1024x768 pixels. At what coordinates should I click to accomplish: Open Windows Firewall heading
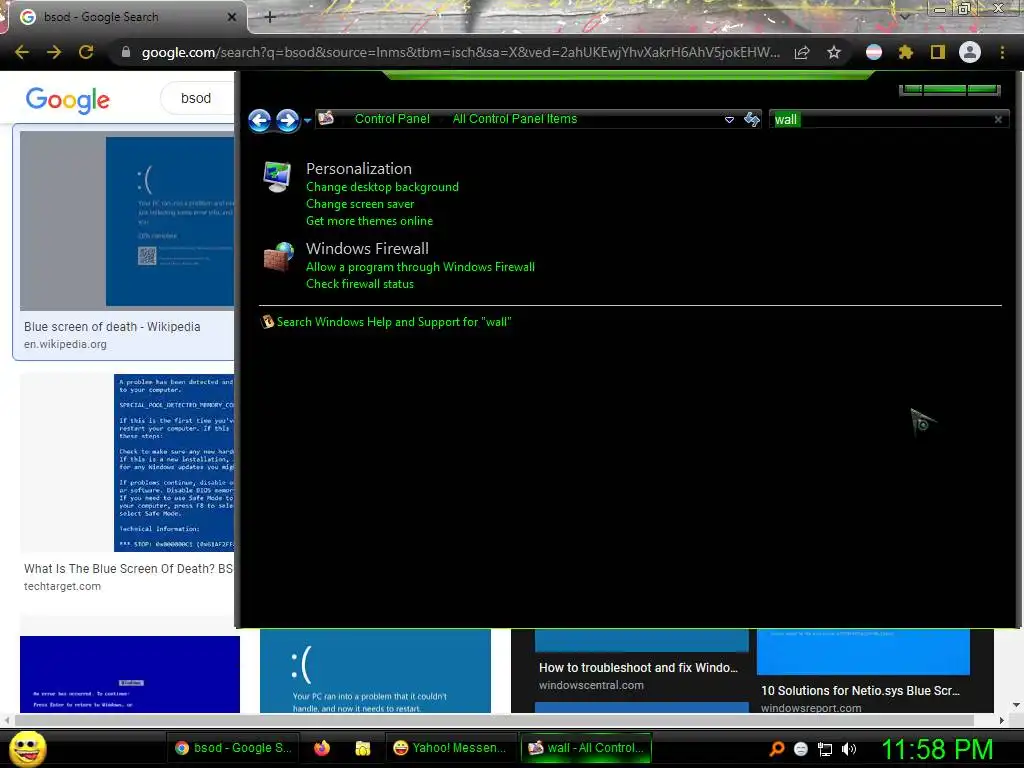(x=367, y=249)
